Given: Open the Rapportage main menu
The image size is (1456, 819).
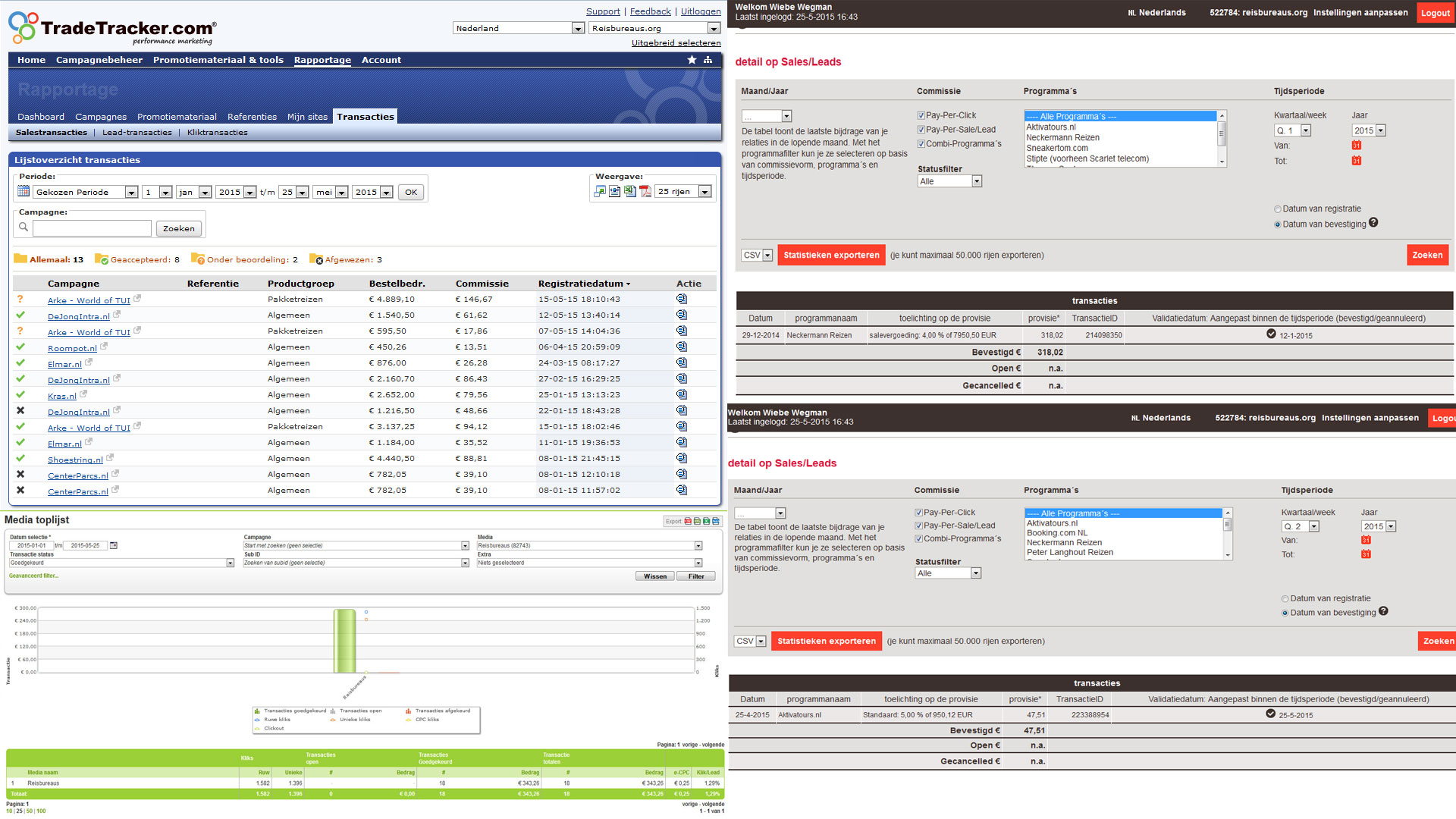Looking at the screenshot, I should coord(322,60).
